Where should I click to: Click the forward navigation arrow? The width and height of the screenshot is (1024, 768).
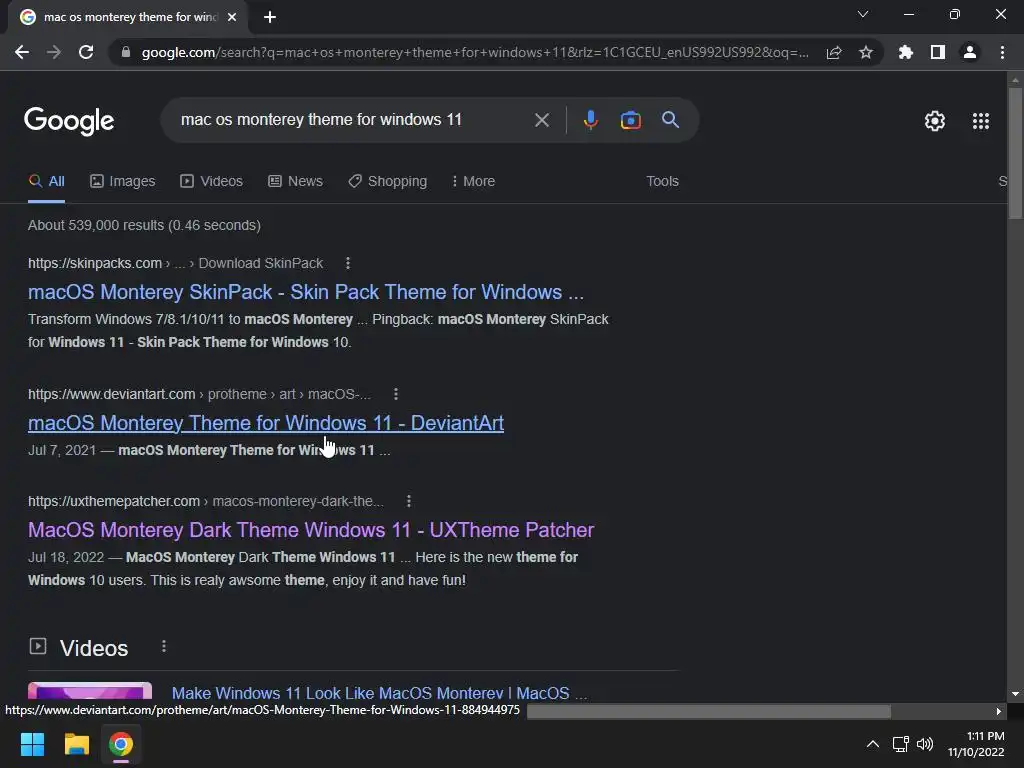click(x=54, y=52)
